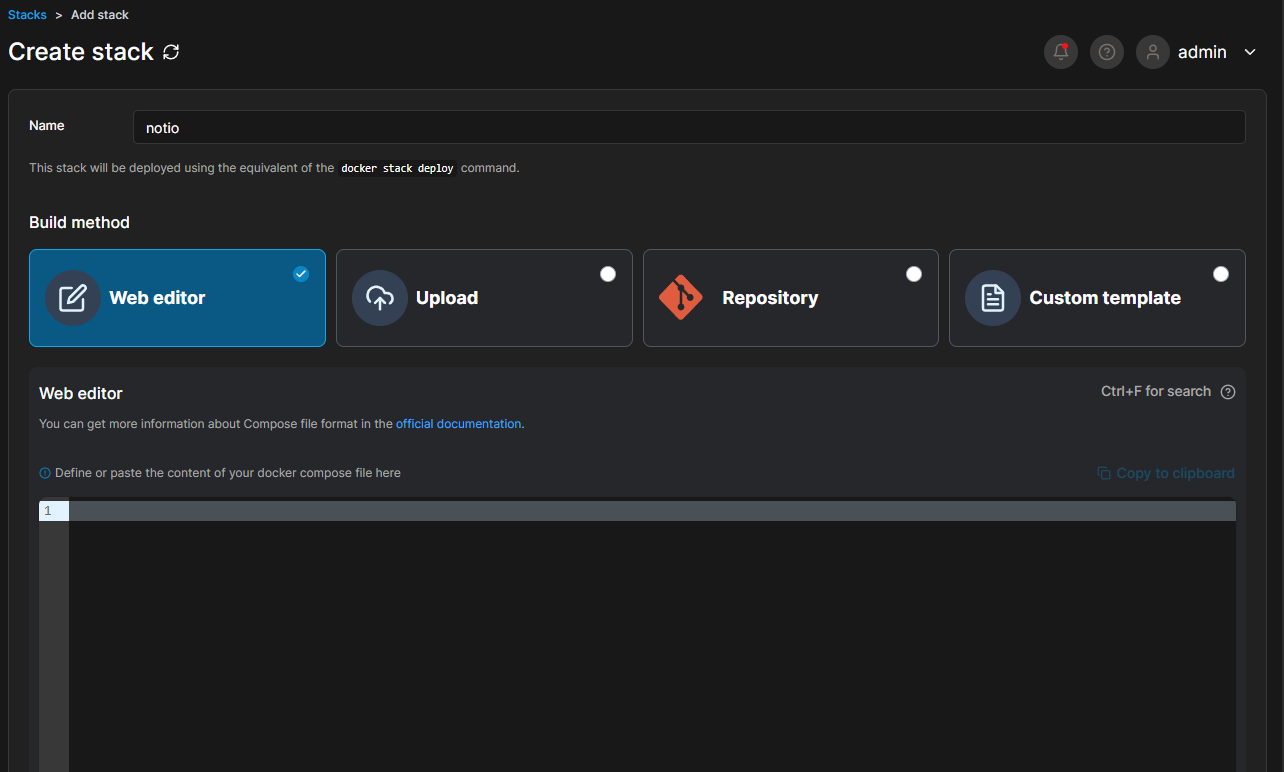Open the help question mark icon in header

pyautogui.click(x=1107, y=52)
